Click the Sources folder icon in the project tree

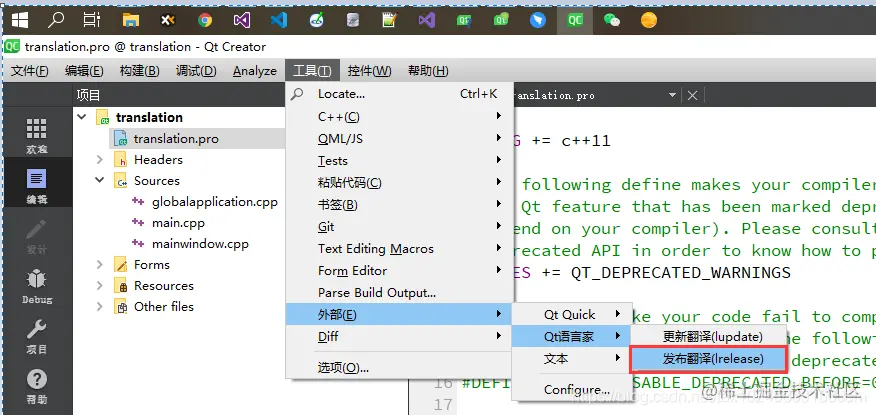point(121,181)
